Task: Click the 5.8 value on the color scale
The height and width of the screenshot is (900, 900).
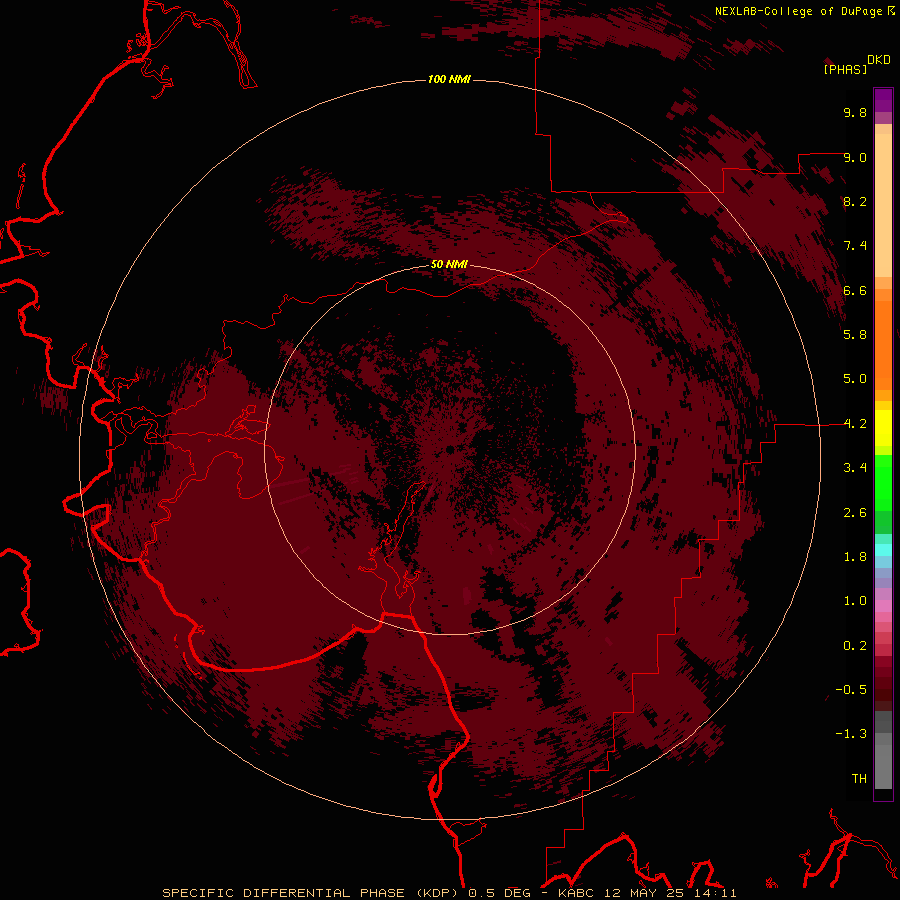Action: click(855, 334)
